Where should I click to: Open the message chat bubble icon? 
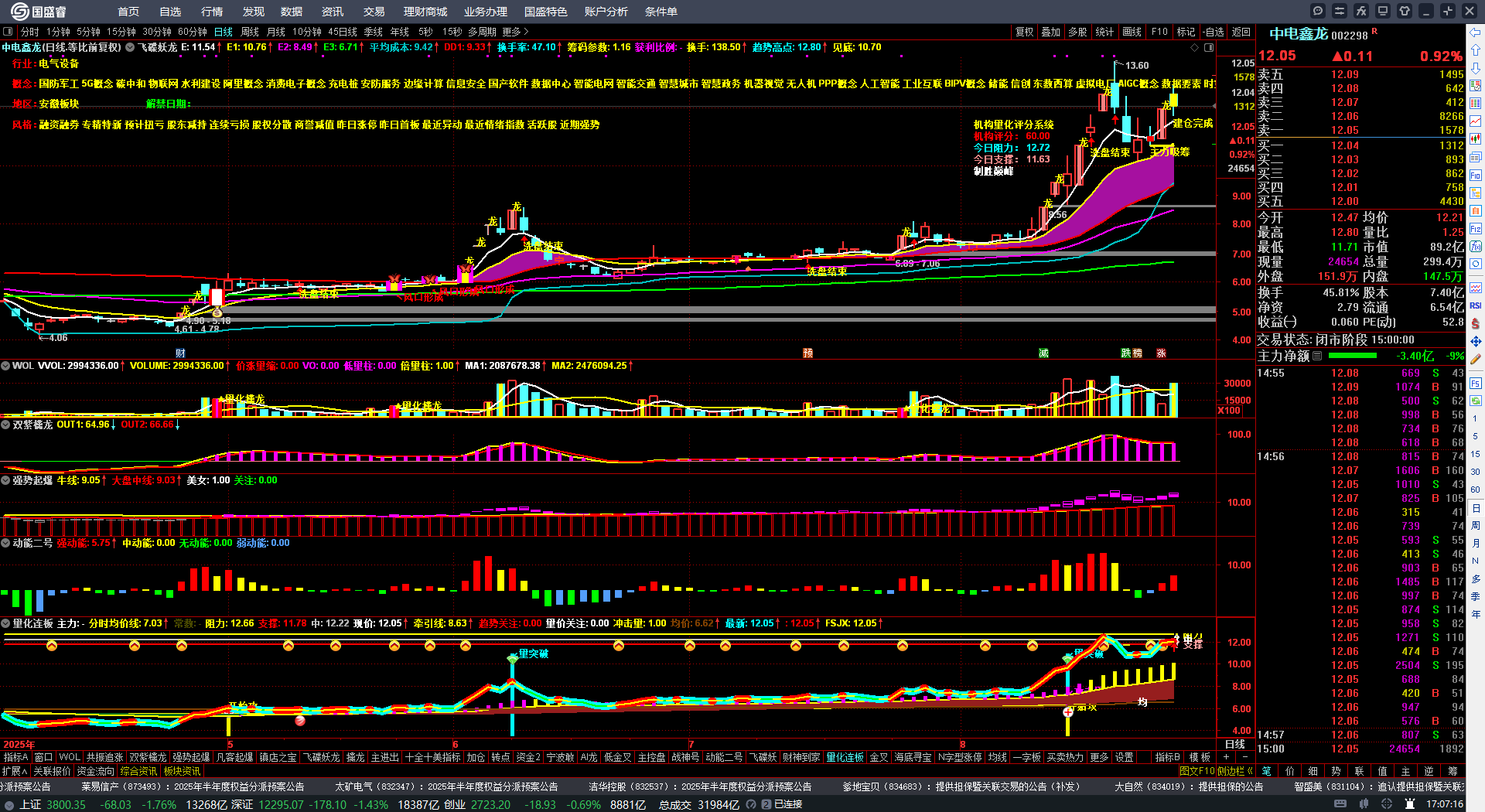pos(1318,11)
